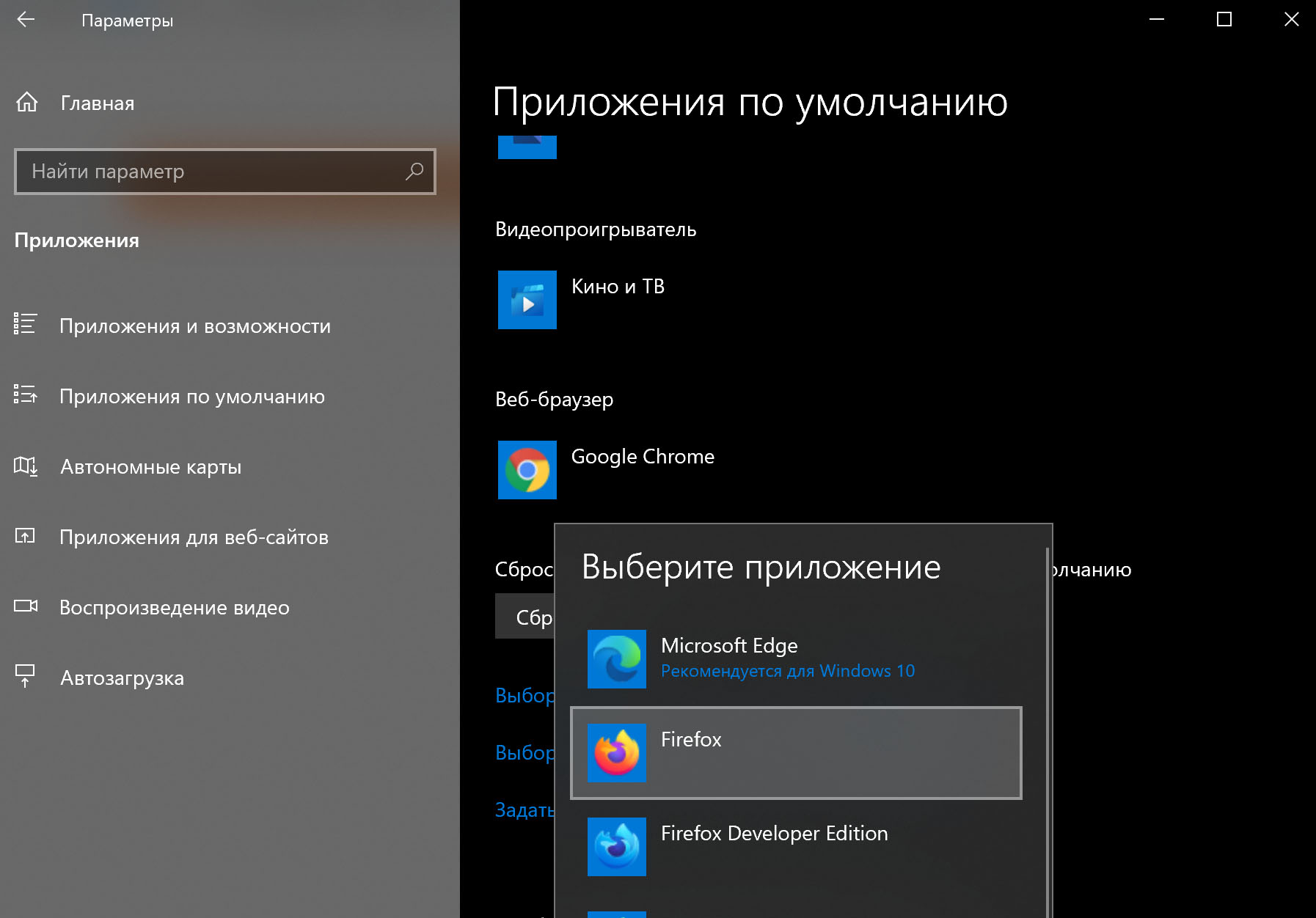Image resolution: width=1316 pixels, height=918 pixels.
Task: Change web browser Google Chrome label
Action: 643,457
